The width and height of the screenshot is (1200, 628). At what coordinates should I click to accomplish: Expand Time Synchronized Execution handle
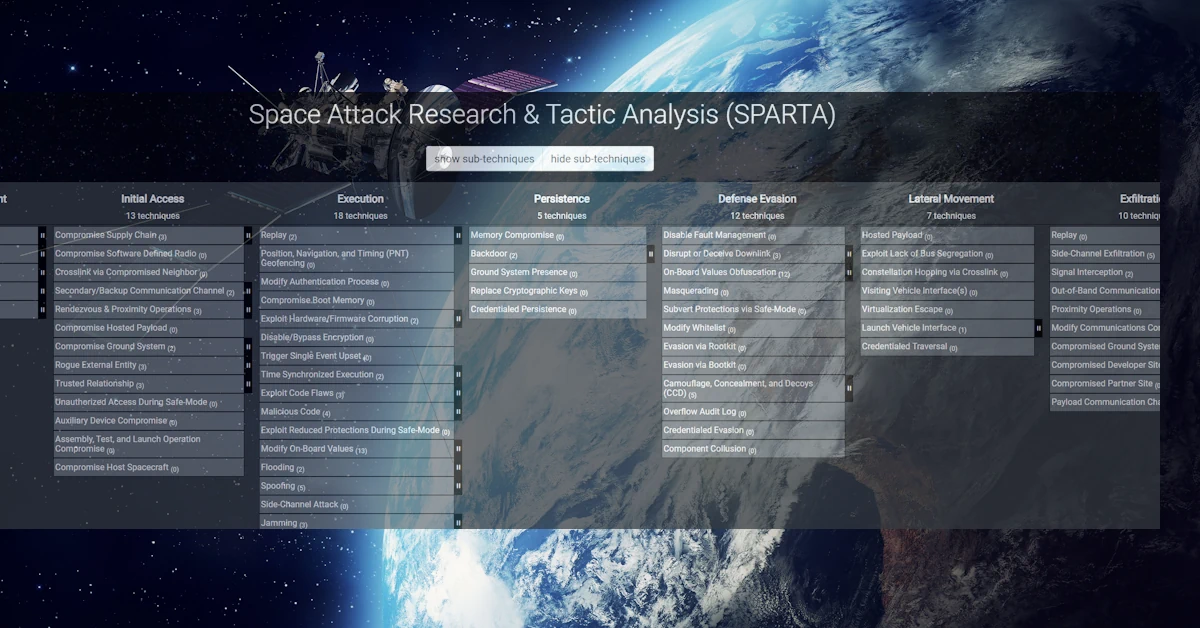coord(458,375)
